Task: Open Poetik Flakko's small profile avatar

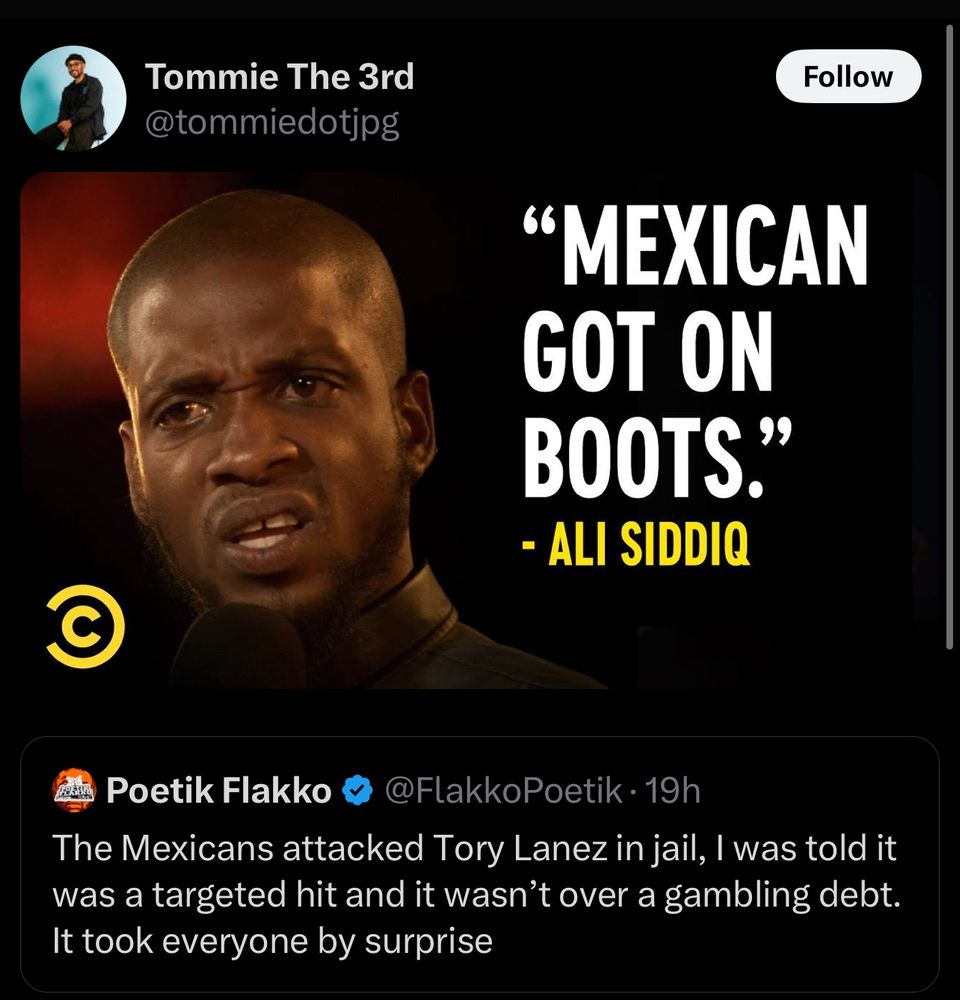Action: pyautogui.click(x=73, y=790)
